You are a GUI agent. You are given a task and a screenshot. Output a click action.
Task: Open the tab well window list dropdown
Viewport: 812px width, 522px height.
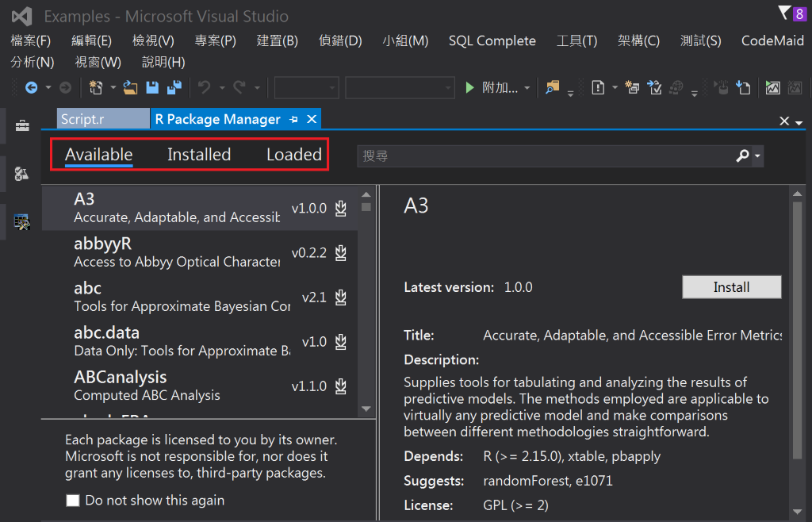(799, 122)
